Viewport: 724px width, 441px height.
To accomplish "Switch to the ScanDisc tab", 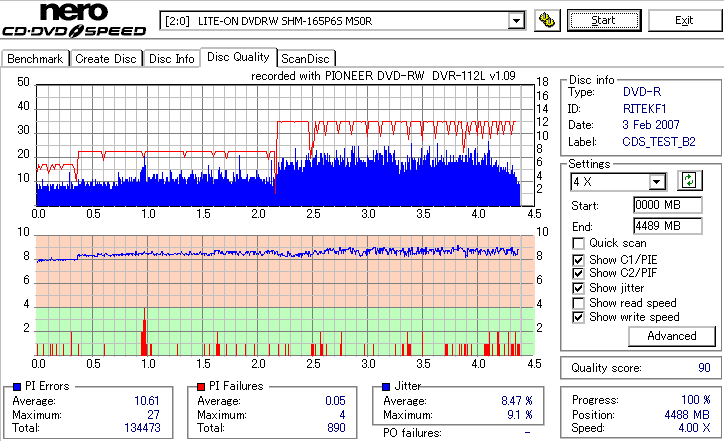I will [305, 59].
